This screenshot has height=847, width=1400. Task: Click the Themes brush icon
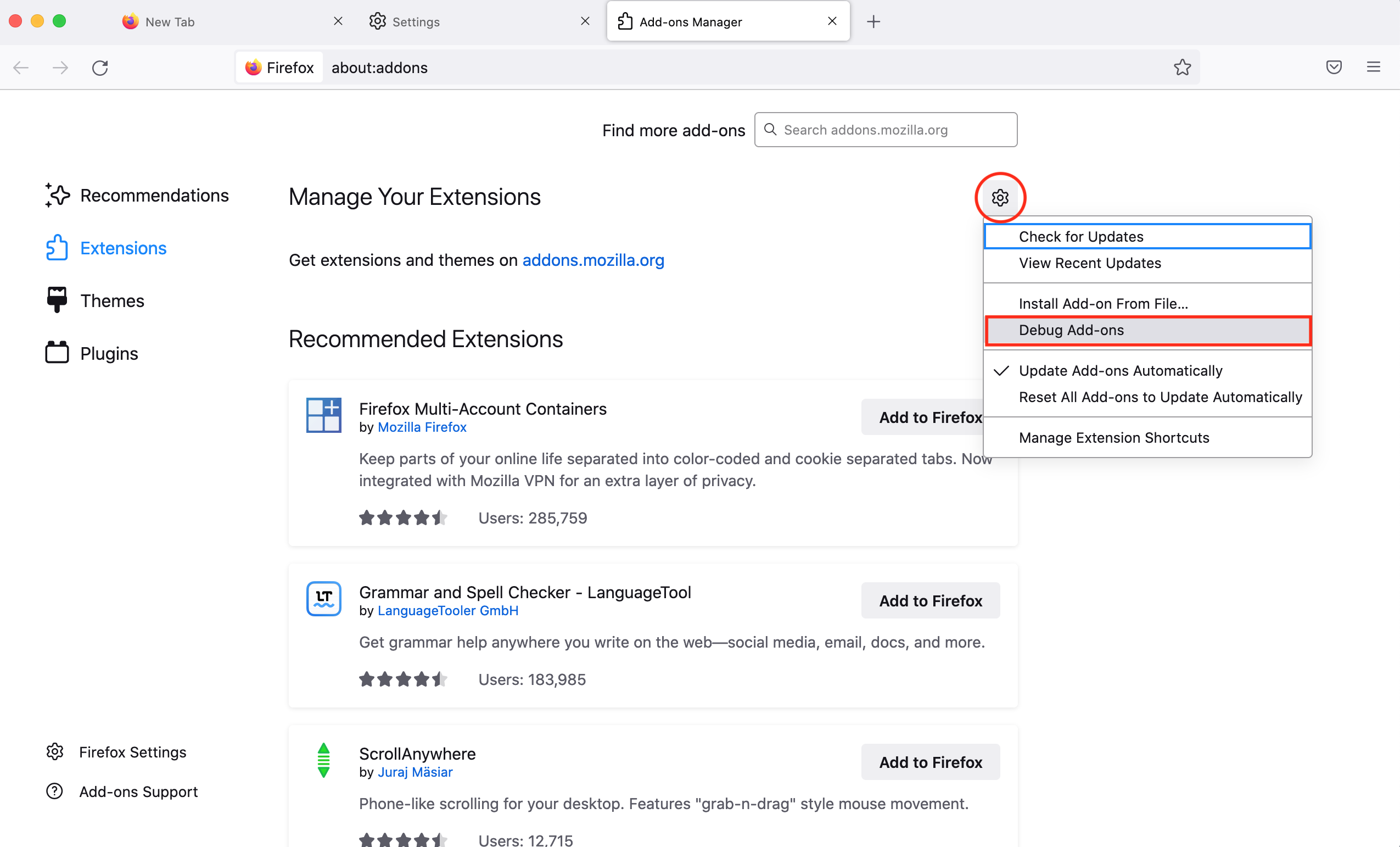tap(57, 300)
